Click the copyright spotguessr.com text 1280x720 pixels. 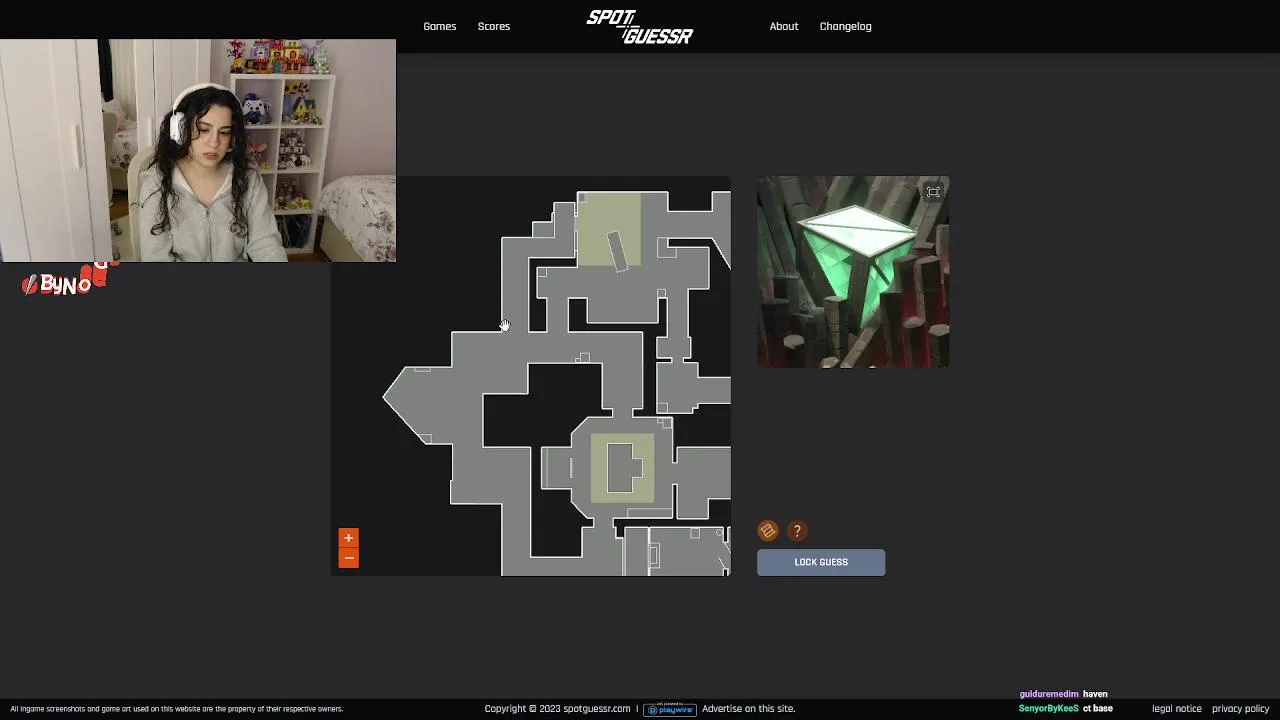pyautogui.click(x=558, y=709)
